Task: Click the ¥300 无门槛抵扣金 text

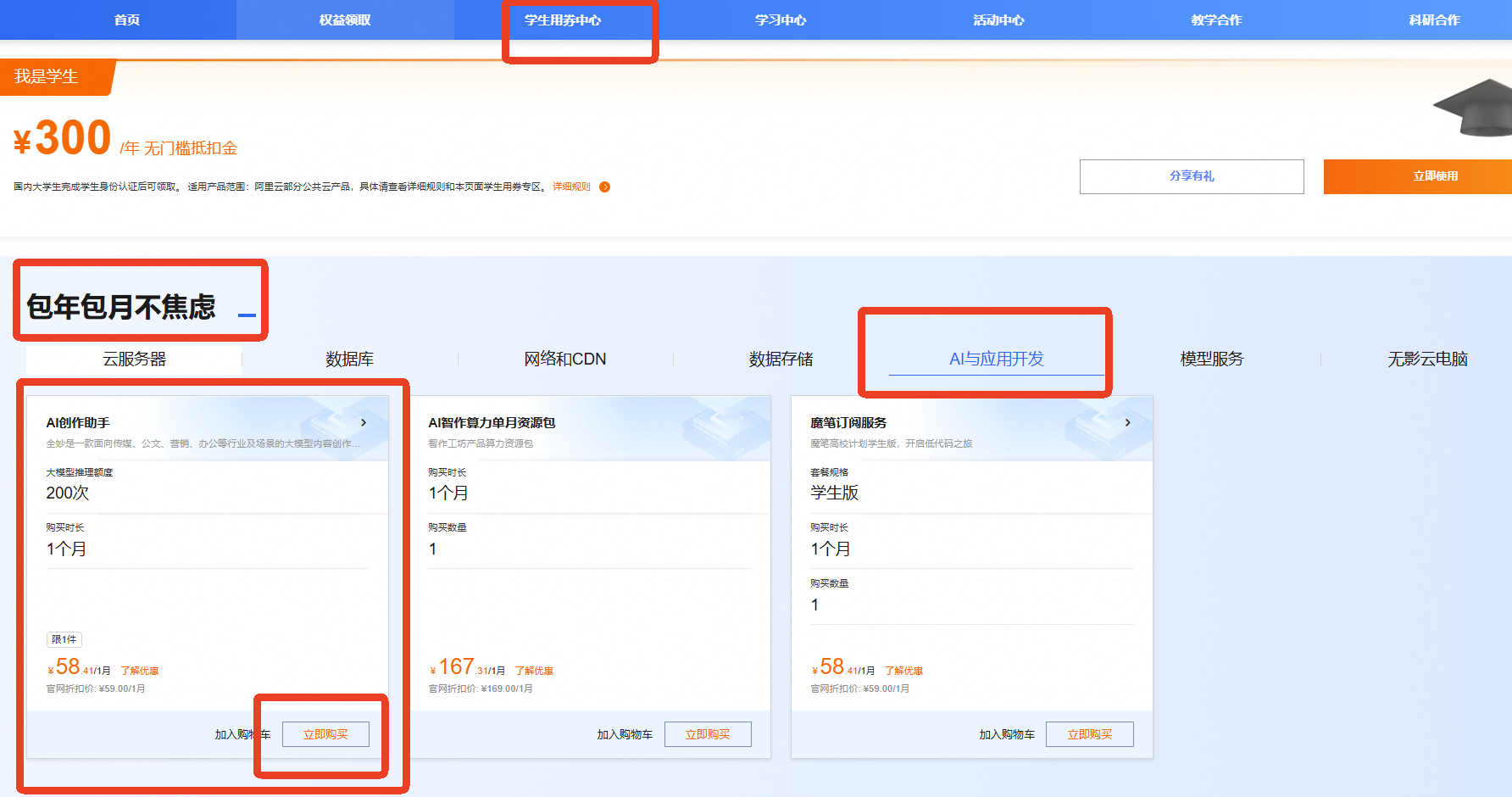Action: (x=125, y=139)
